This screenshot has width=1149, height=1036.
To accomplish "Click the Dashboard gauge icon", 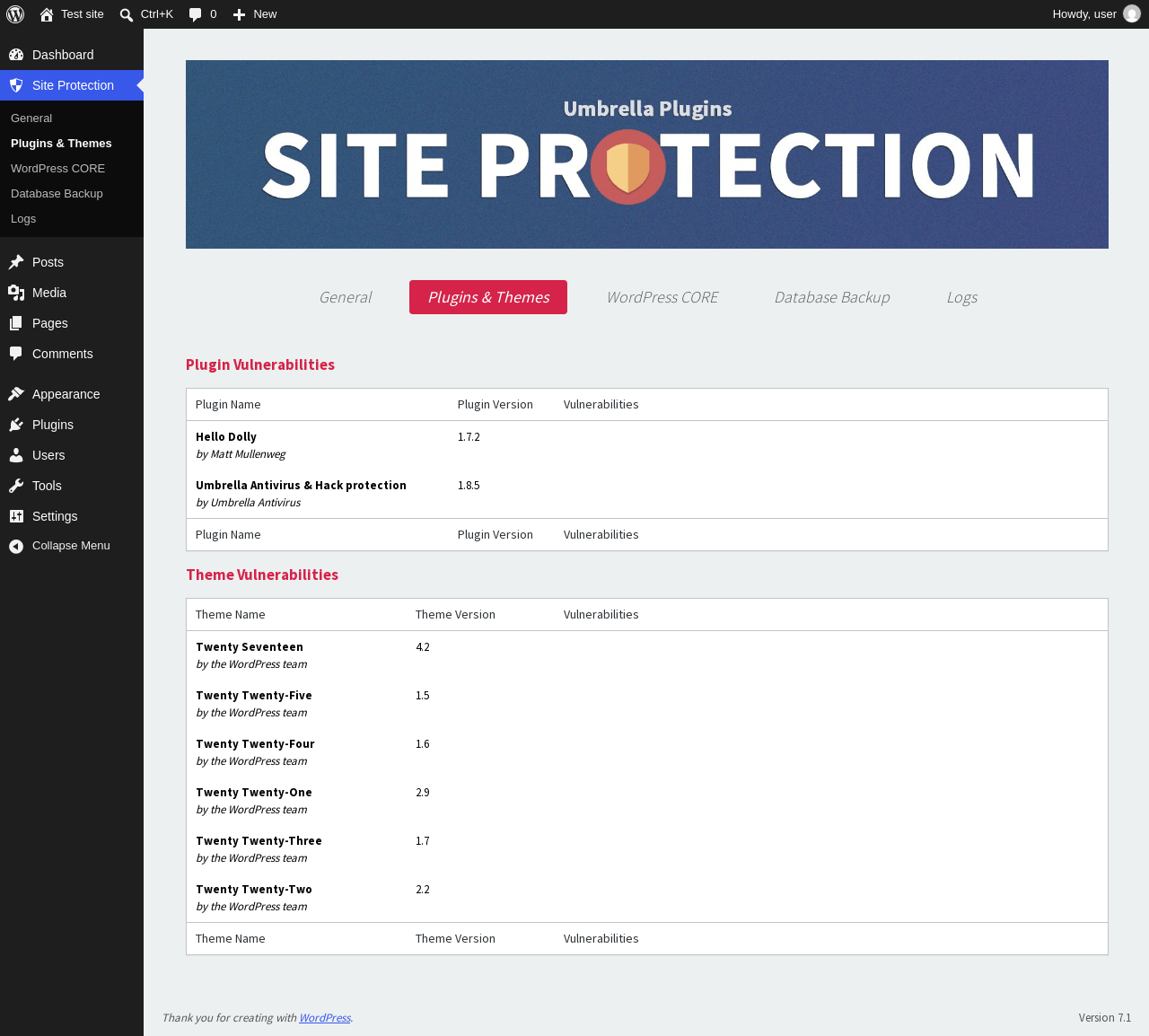I will click(16, 55).
